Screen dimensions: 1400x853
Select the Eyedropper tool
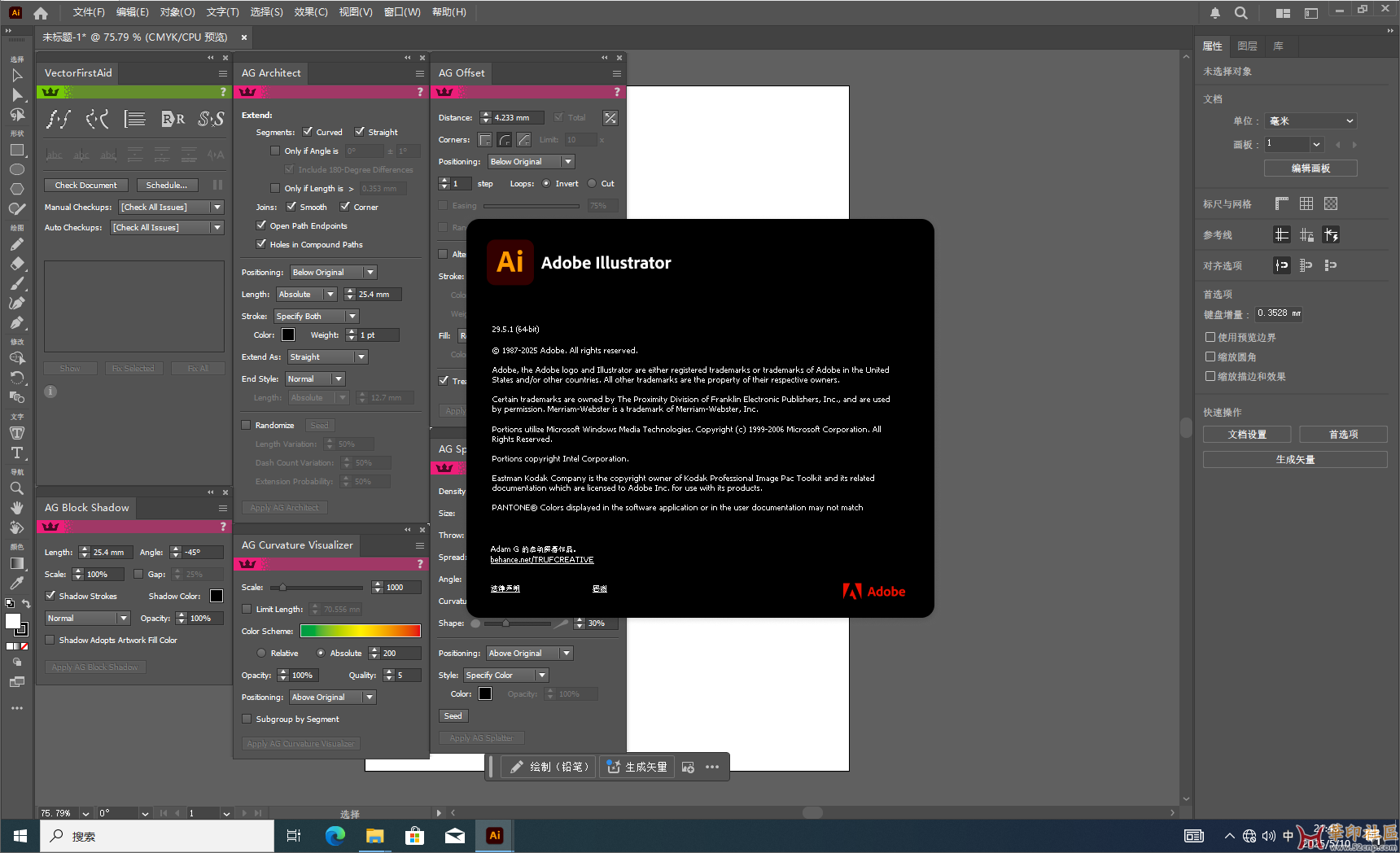16,583
